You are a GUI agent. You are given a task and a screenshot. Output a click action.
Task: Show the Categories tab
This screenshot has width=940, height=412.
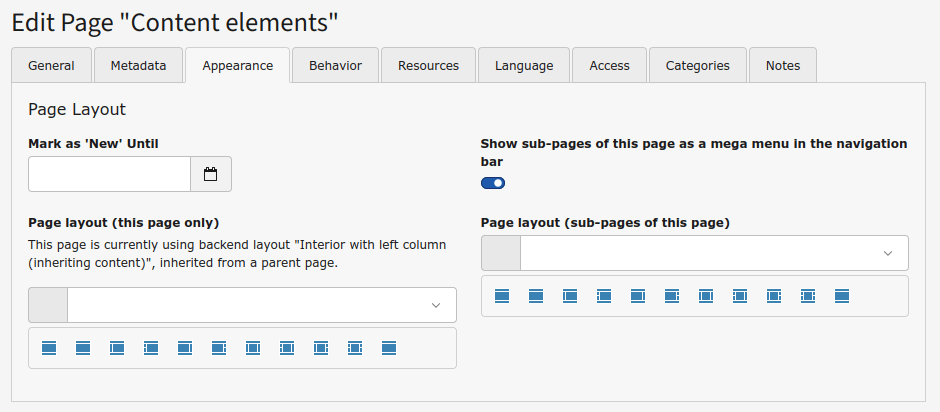point(697,65)
